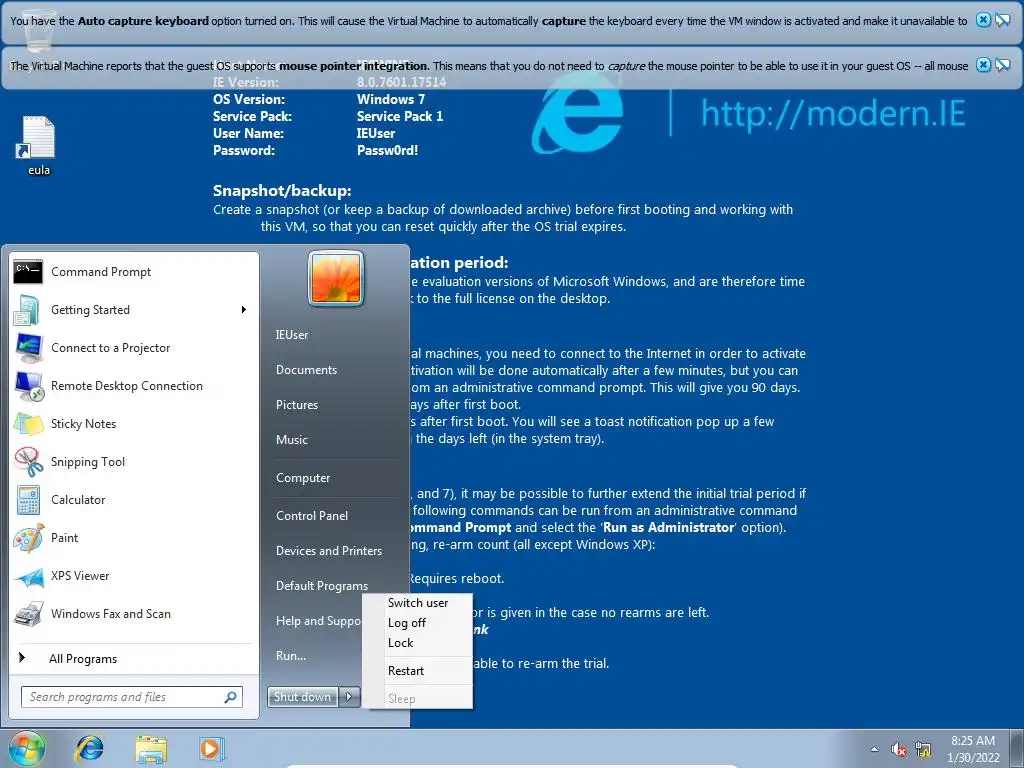Click the Start orb button
This screenshot has height=768, width=1024.
coord(27,748)
